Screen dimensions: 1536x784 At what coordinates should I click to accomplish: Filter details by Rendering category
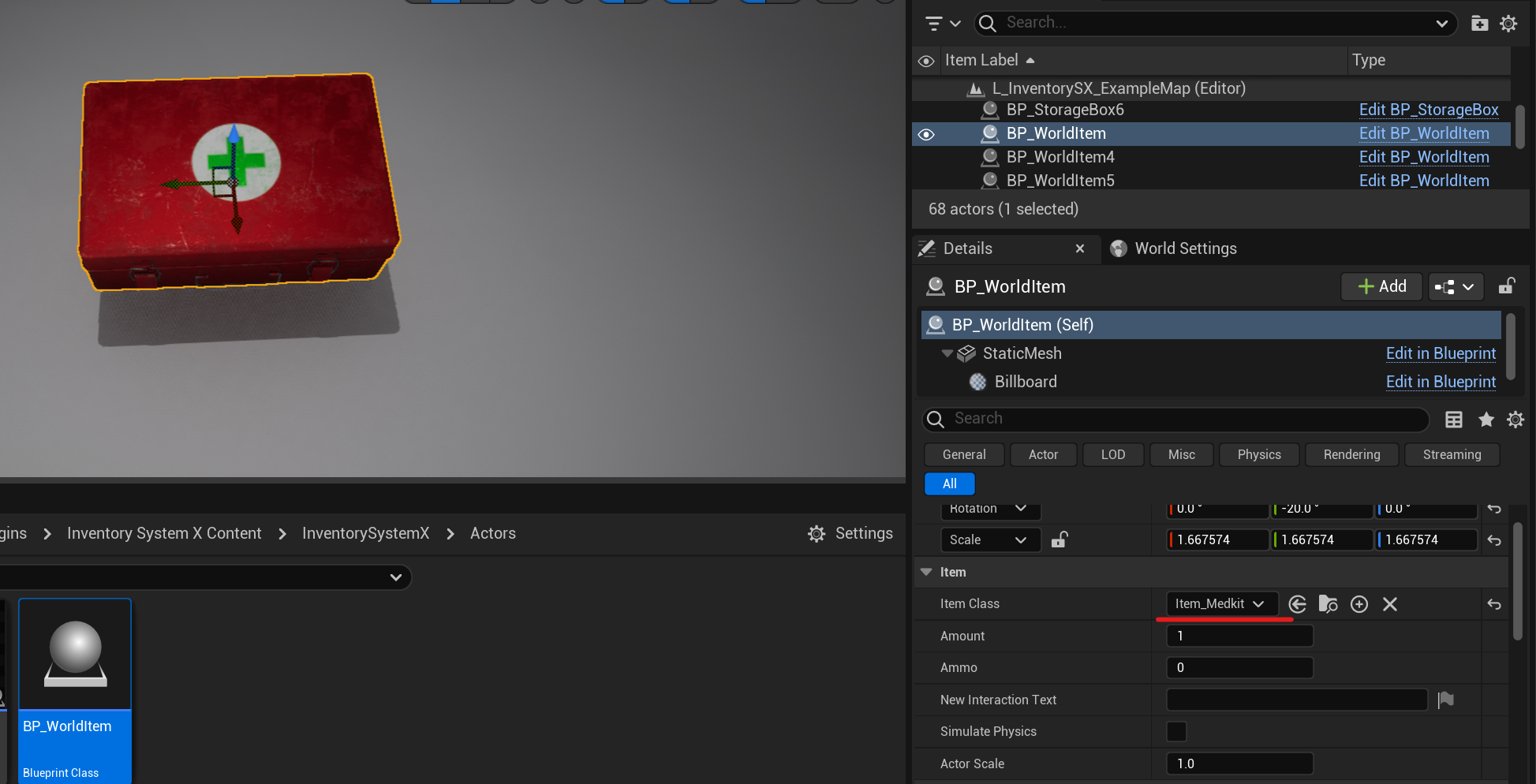tap(1351, 454)
